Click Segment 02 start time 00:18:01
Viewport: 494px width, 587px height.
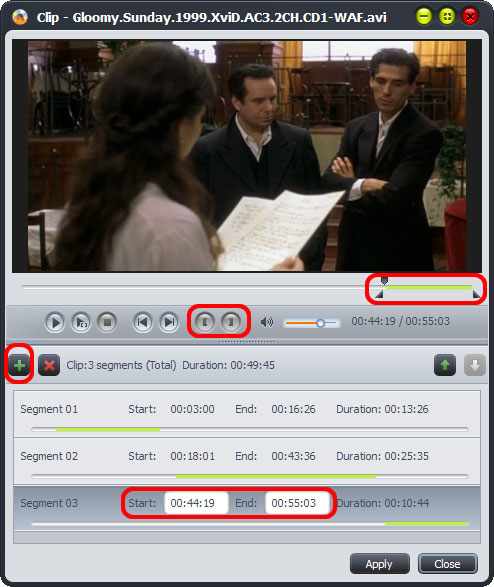tap(192, 456)
